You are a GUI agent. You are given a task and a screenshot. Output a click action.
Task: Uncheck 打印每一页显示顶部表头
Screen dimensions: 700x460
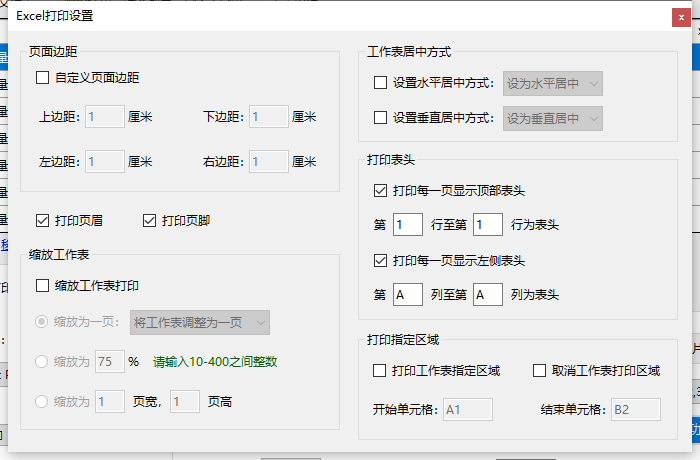(x=380, y=191)
